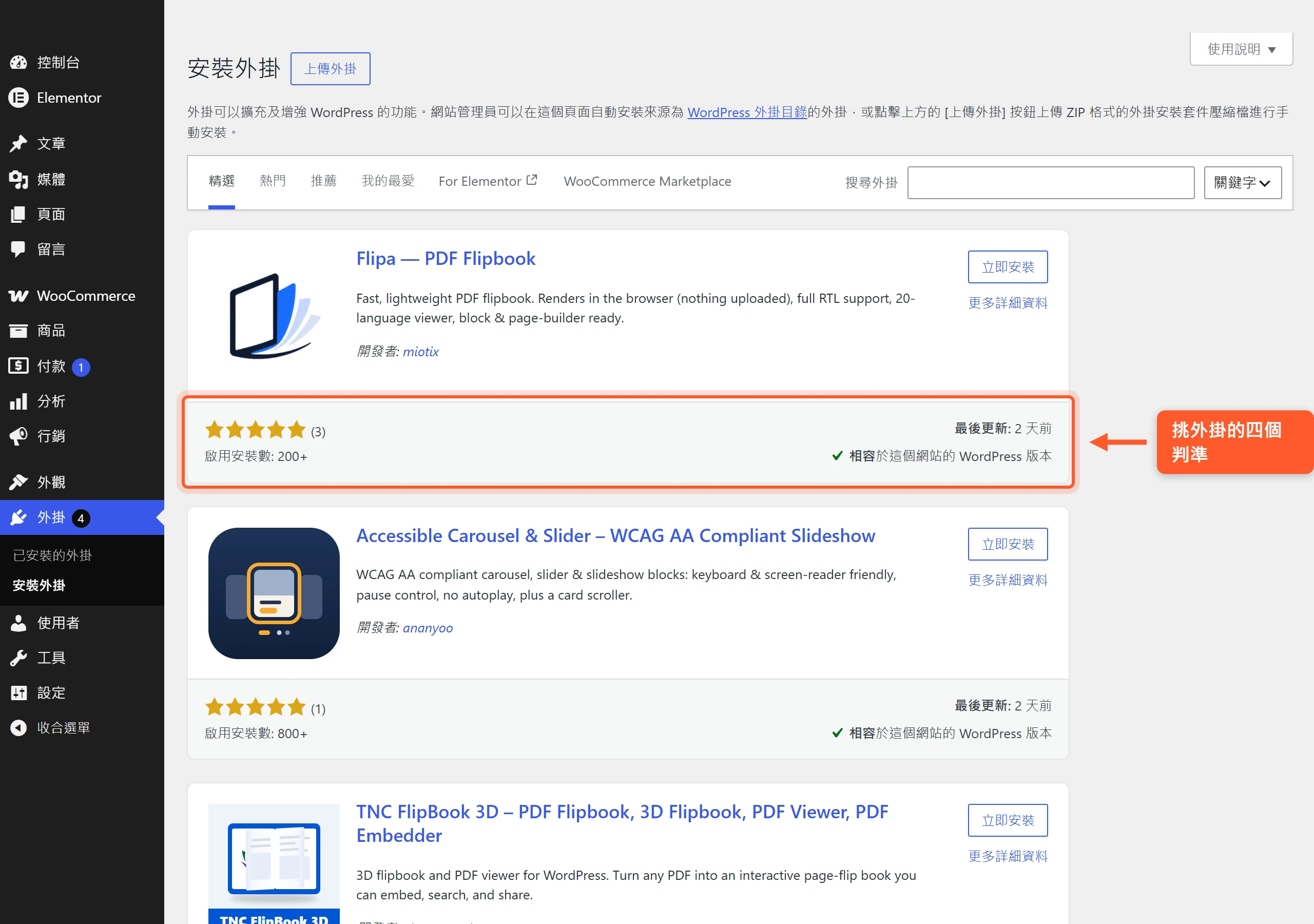Click the 付款 notification badge showing 1

click(81, 367)
